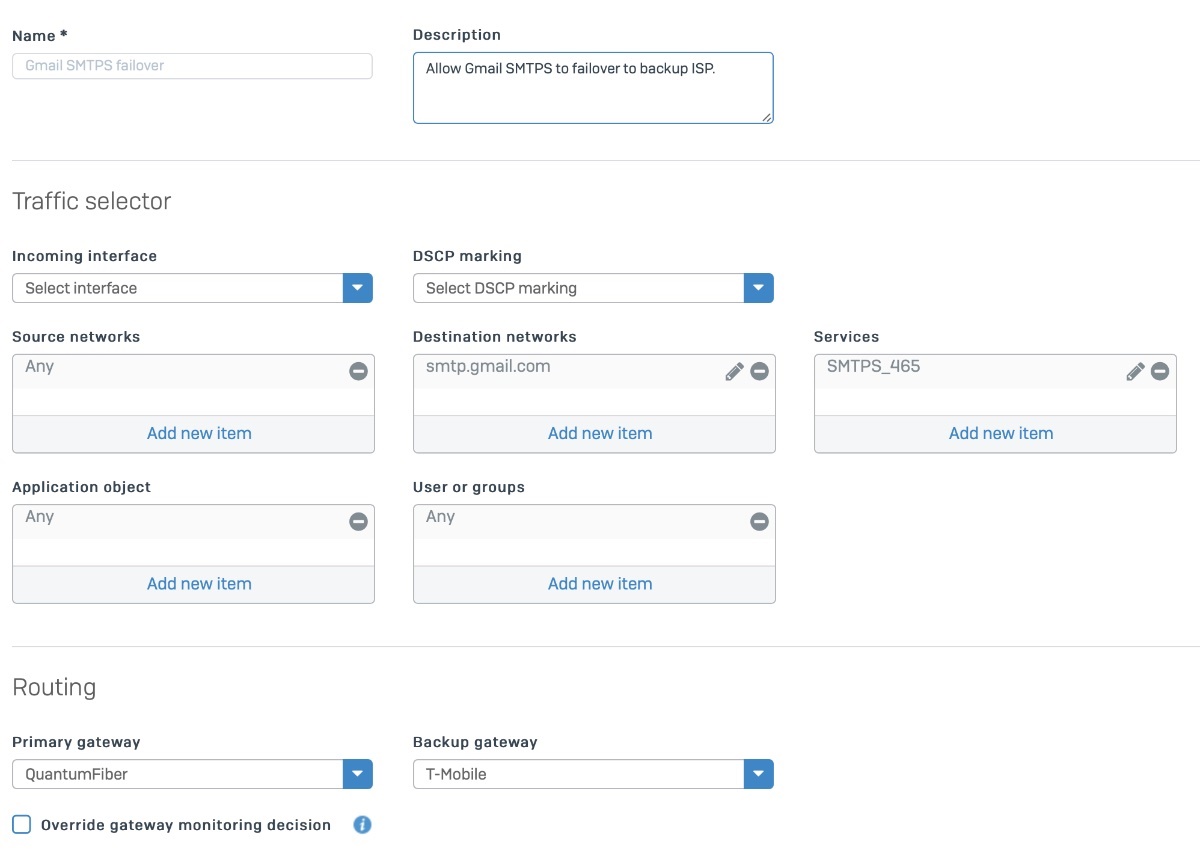
Task: Click the Override gateway monitoring decision label
Action: point(186,825)
